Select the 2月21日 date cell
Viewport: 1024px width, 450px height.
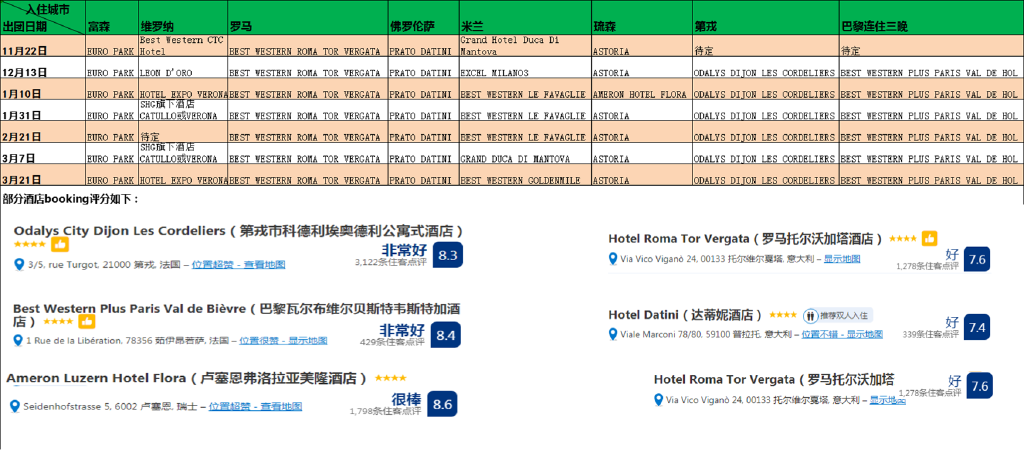coord(43,133)
